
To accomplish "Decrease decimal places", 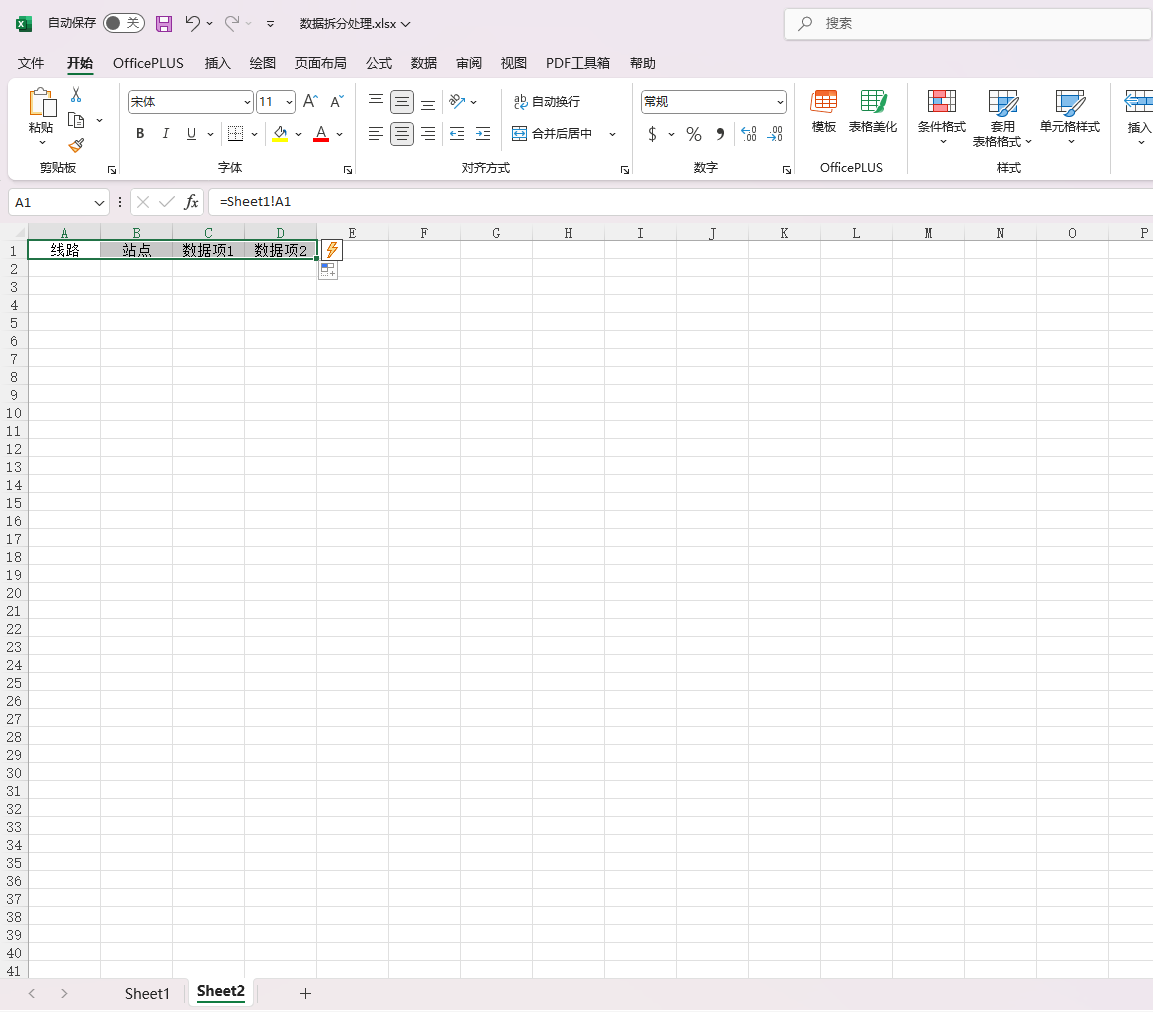I will [775, 134].
